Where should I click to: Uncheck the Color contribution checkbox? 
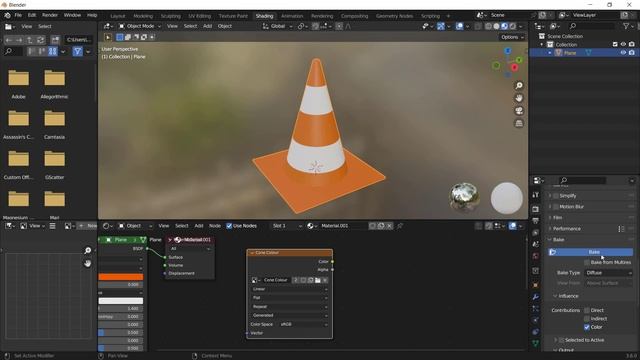[587, 327]
